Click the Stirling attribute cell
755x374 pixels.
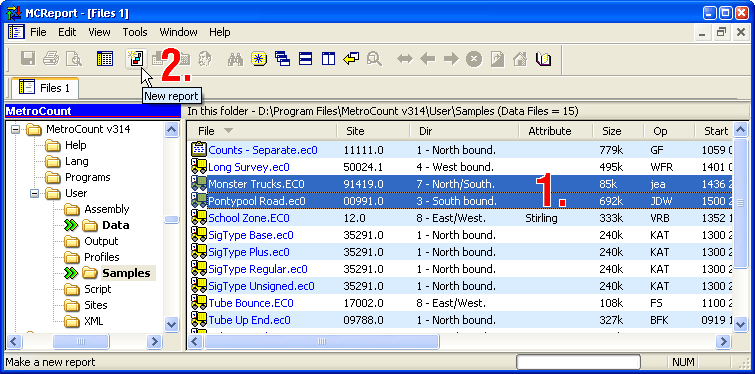pyautogui.click(x=542, y=218)
